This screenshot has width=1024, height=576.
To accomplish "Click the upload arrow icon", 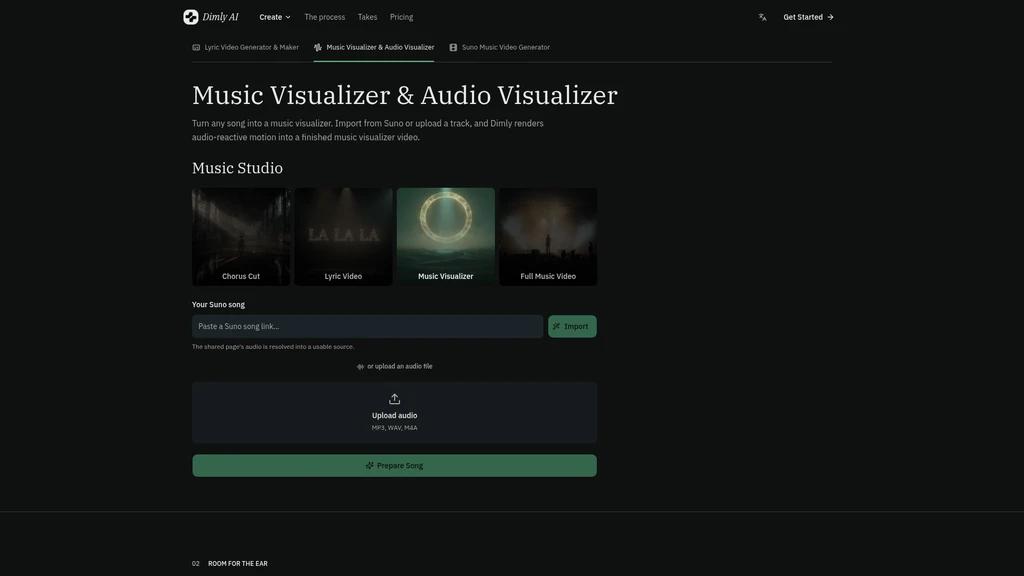I will (394, 398).
